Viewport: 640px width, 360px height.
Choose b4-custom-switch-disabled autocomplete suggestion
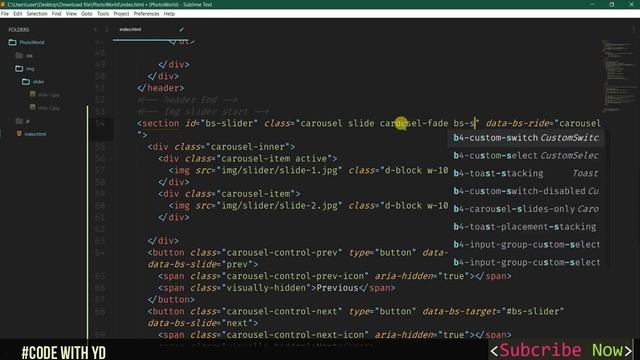[526, 191]
